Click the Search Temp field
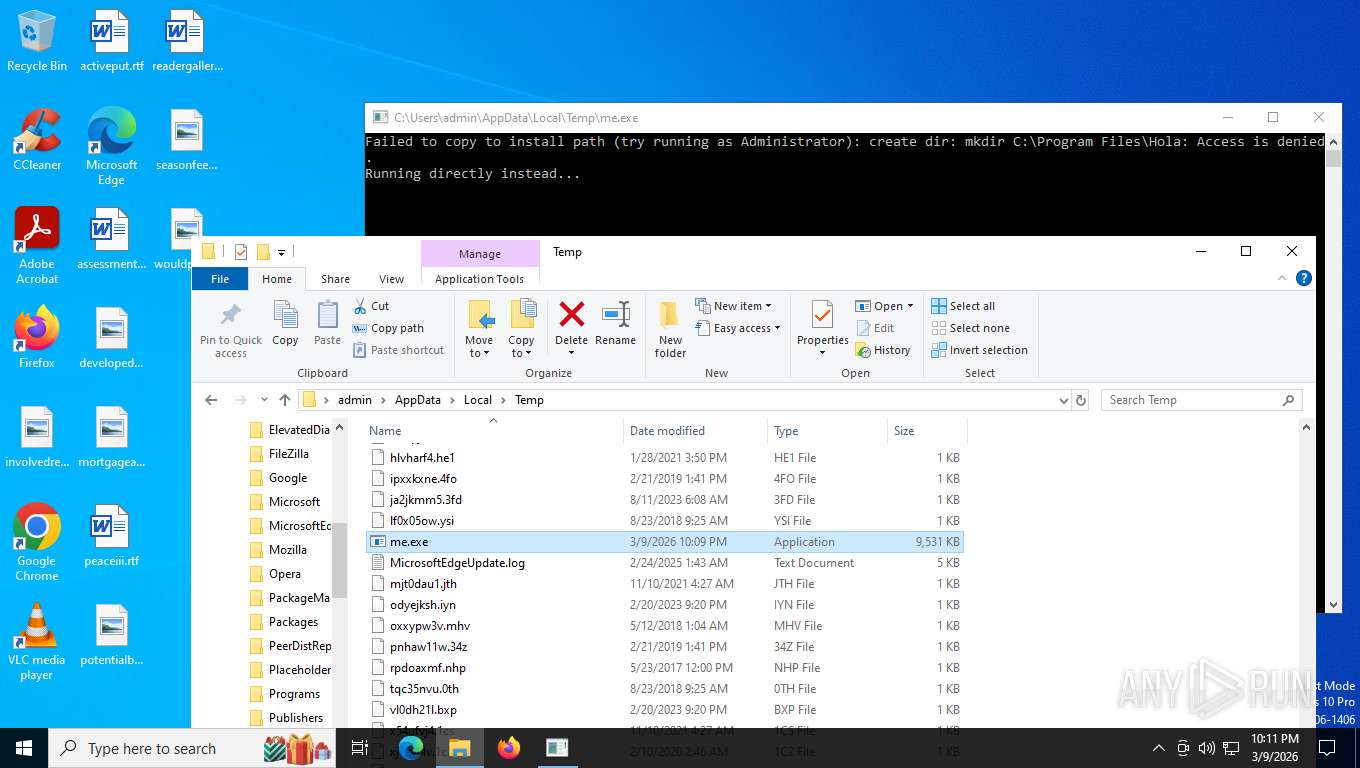1360x768 pixels. click(x=1202, y=400)
